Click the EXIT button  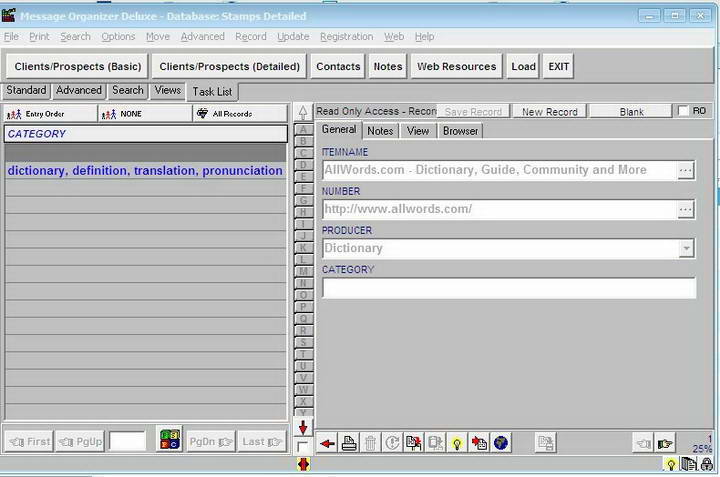[x=558, y=67]
